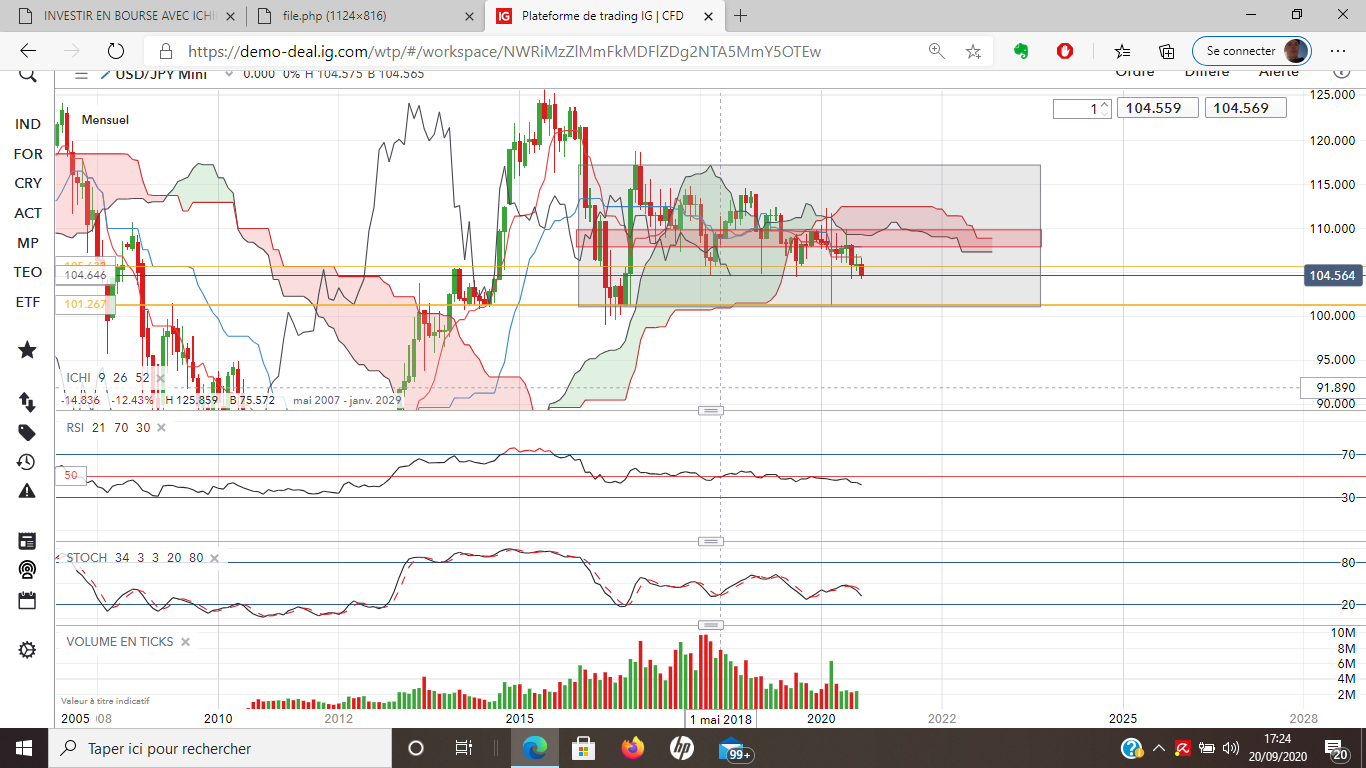Open the settings gear in left sidebar

pyautogui.click(x=27, y=649)
